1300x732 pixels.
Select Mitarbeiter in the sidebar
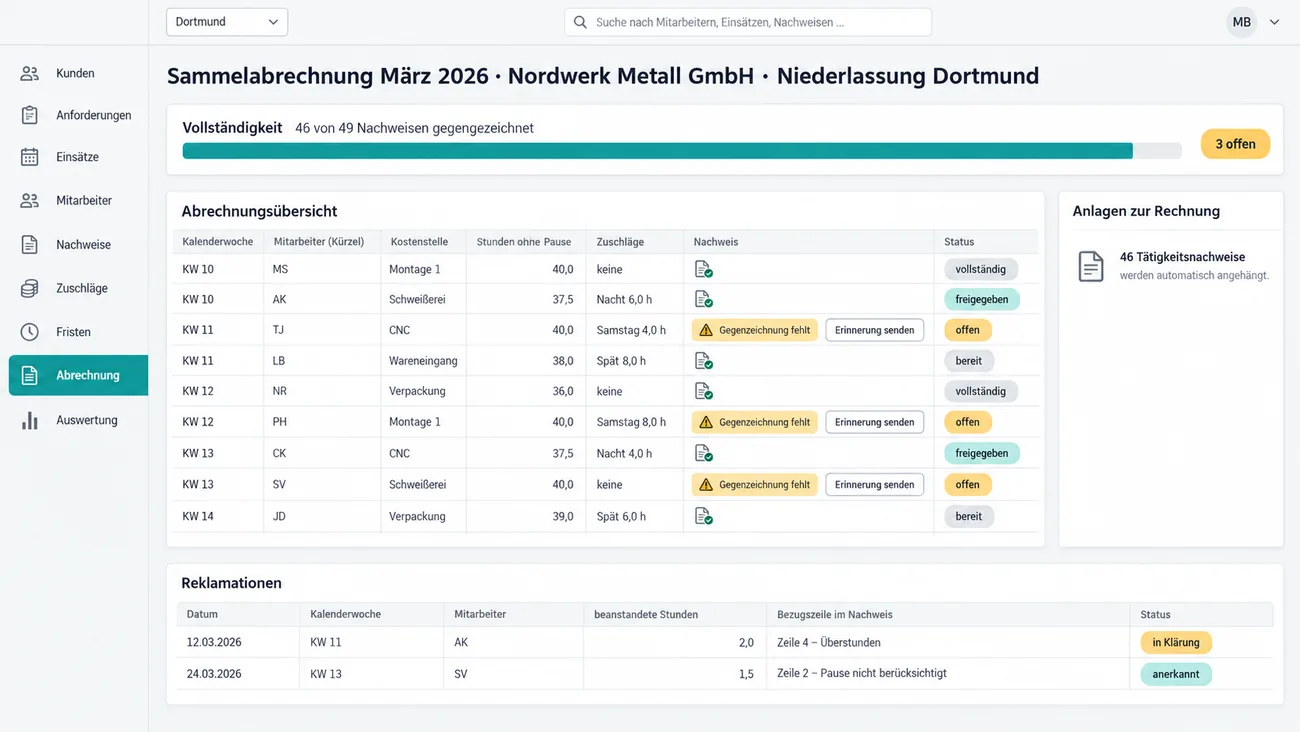point(78,200)
